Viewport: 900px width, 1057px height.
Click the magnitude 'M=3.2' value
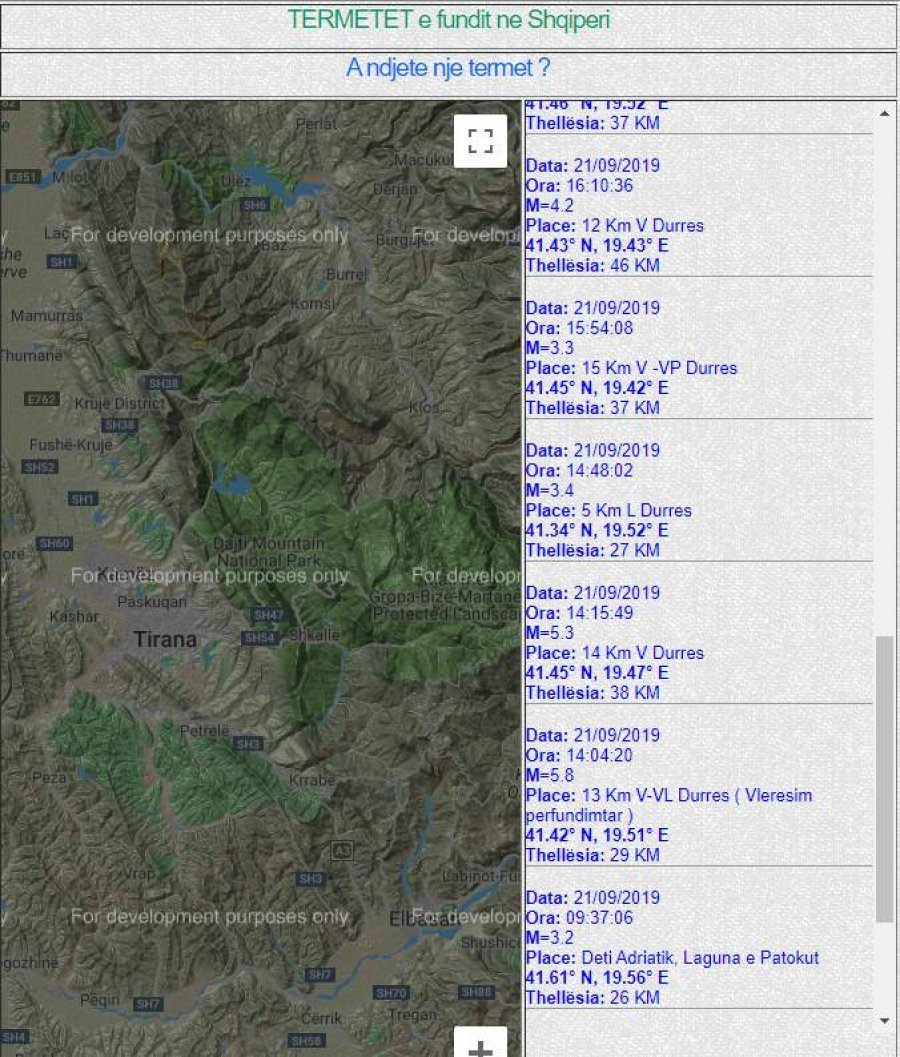coord(549,937)
